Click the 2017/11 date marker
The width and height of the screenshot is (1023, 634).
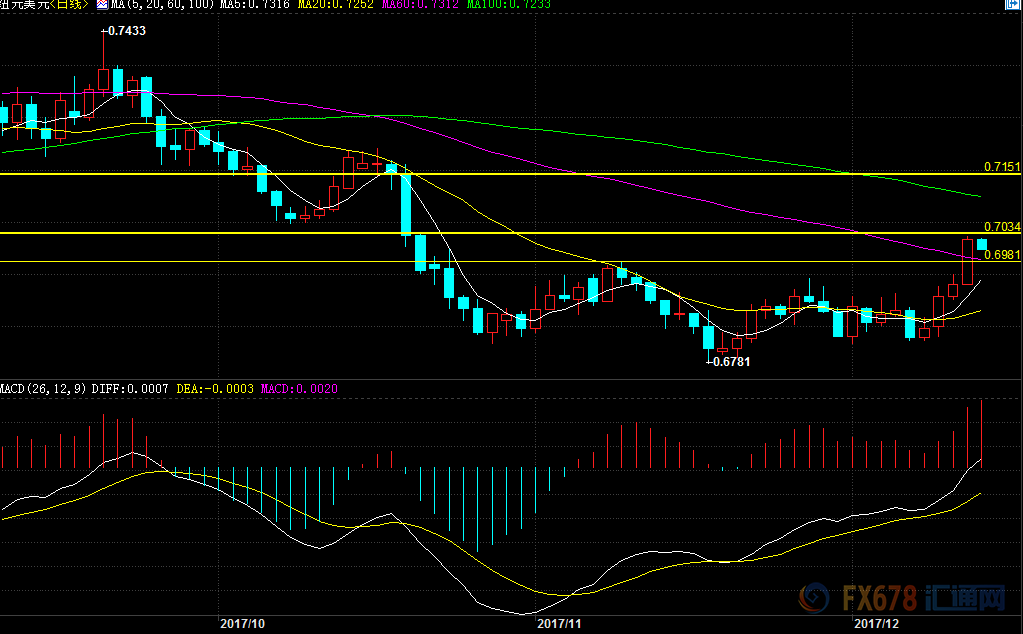pos(559,624)
